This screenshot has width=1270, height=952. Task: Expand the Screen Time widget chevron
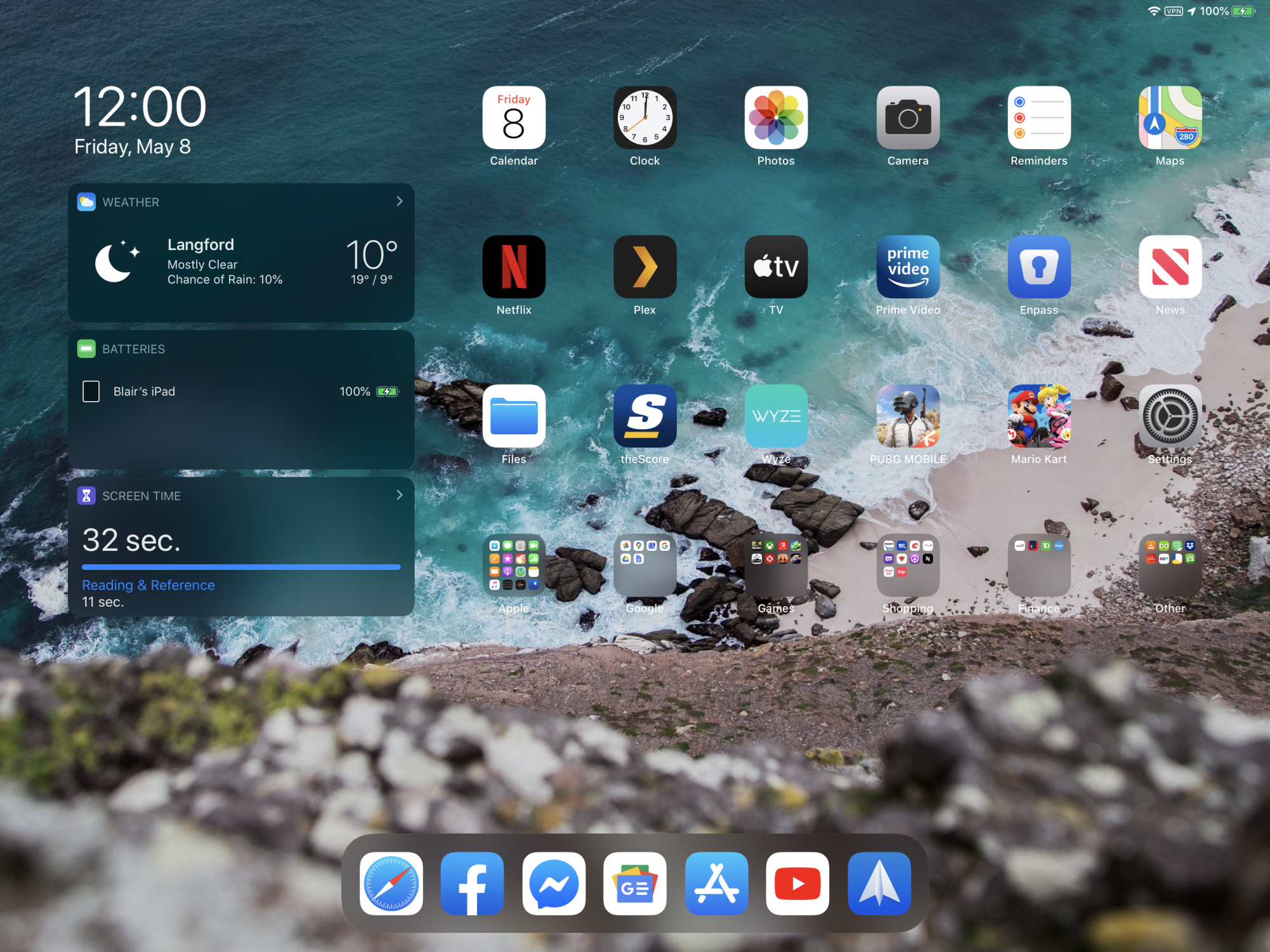[399, 495]
